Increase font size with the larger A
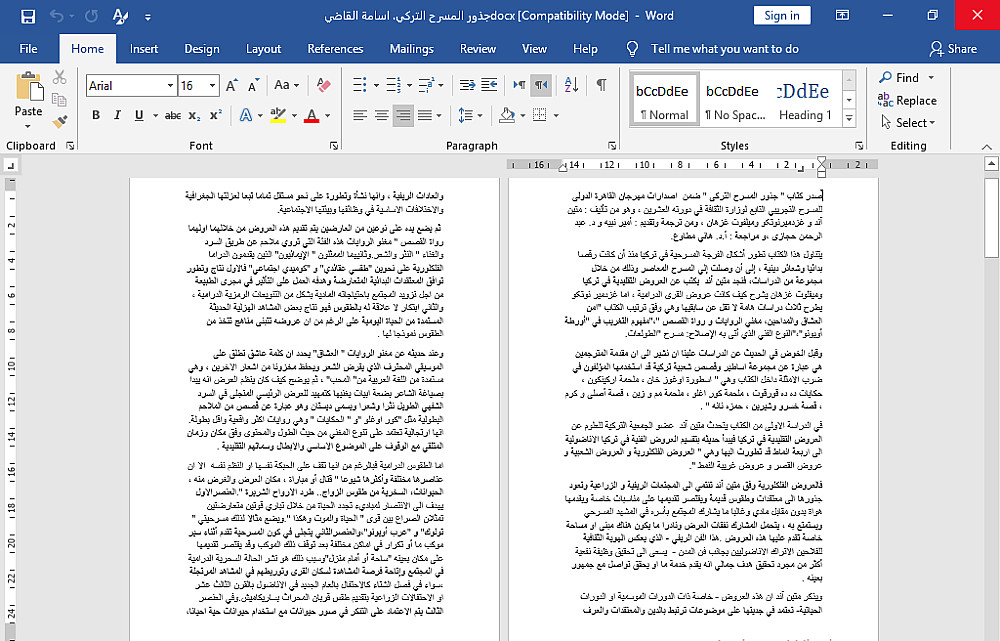Viewport: 1000px width, 641px height. coord(232,85)
